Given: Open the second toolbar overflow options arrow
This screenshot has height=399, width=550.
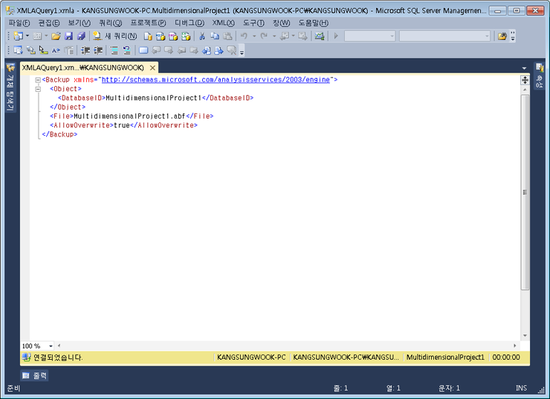Looking at the screenshot, I should tap(242, 51).
